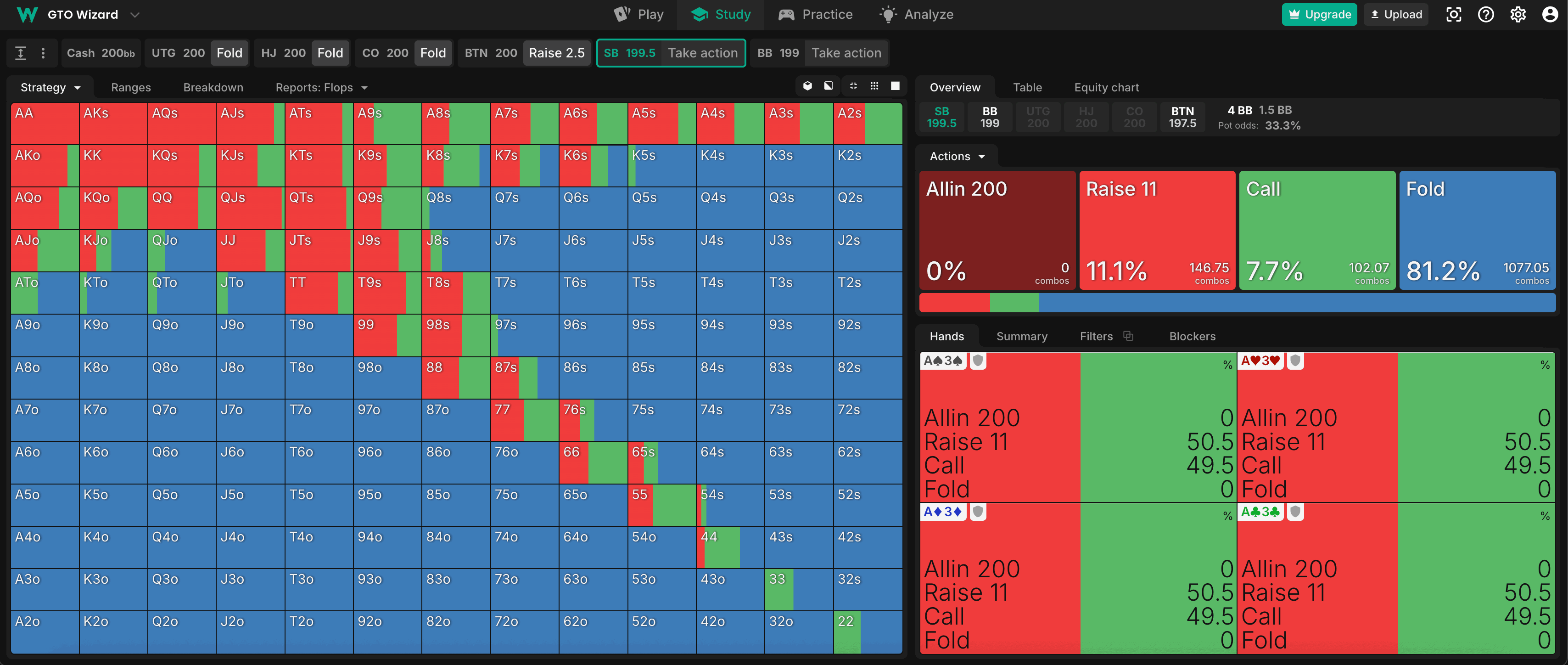Viewport: 1568px width, 665px height.
Task: Toggle the shield lock on A♠3♠ hand
Action: point(978,361)
